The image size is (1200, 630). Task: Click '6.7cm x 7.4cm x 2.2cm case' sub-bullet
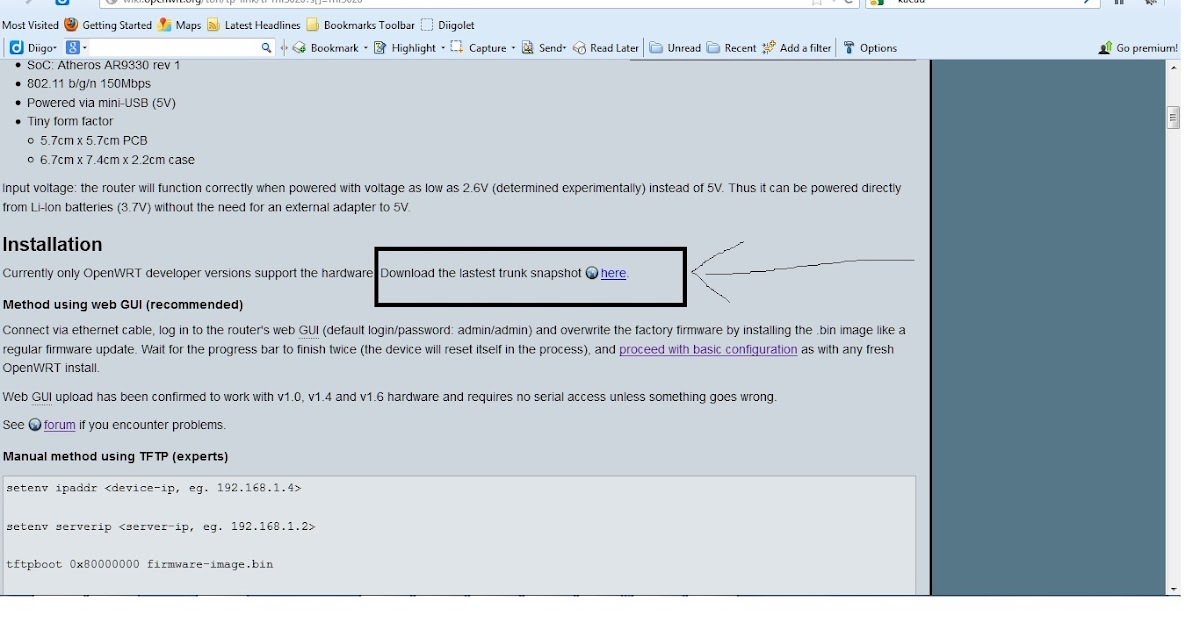coord(118,160)
